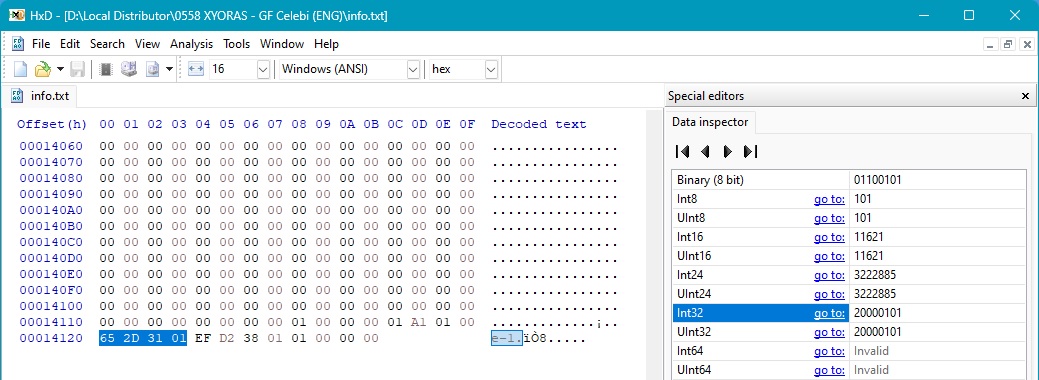
Task: Open the Help menu
Action: (326, 44)
